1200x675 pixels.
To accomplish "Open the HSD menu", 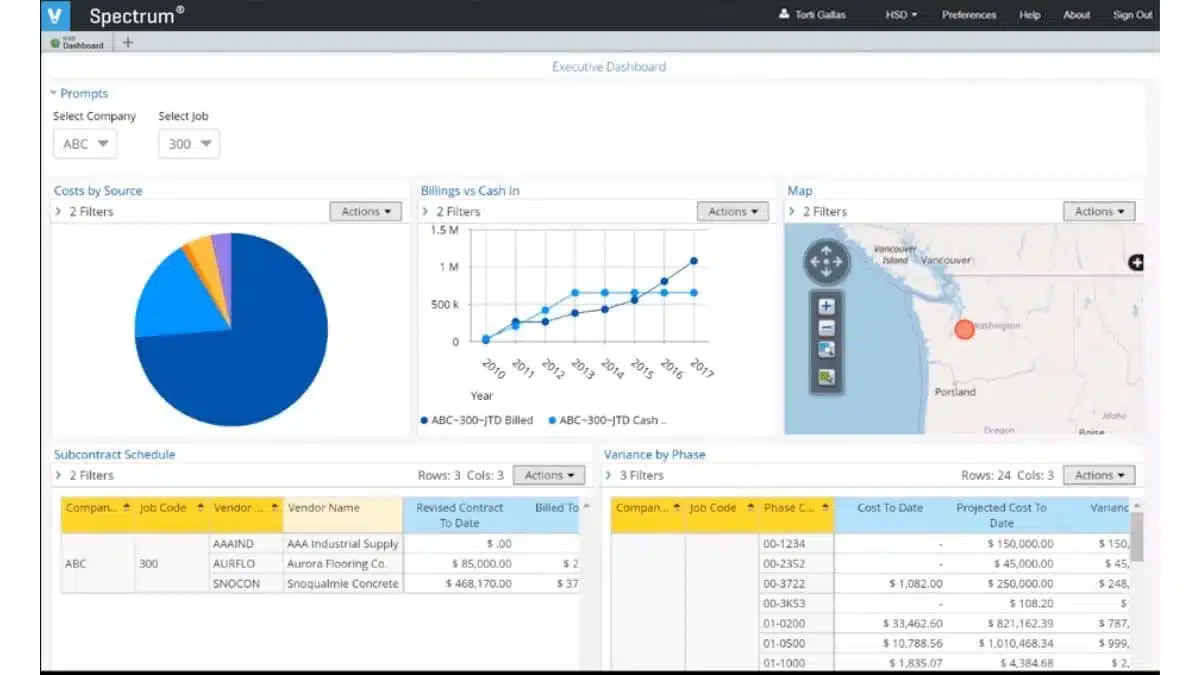I will [901, 15].
